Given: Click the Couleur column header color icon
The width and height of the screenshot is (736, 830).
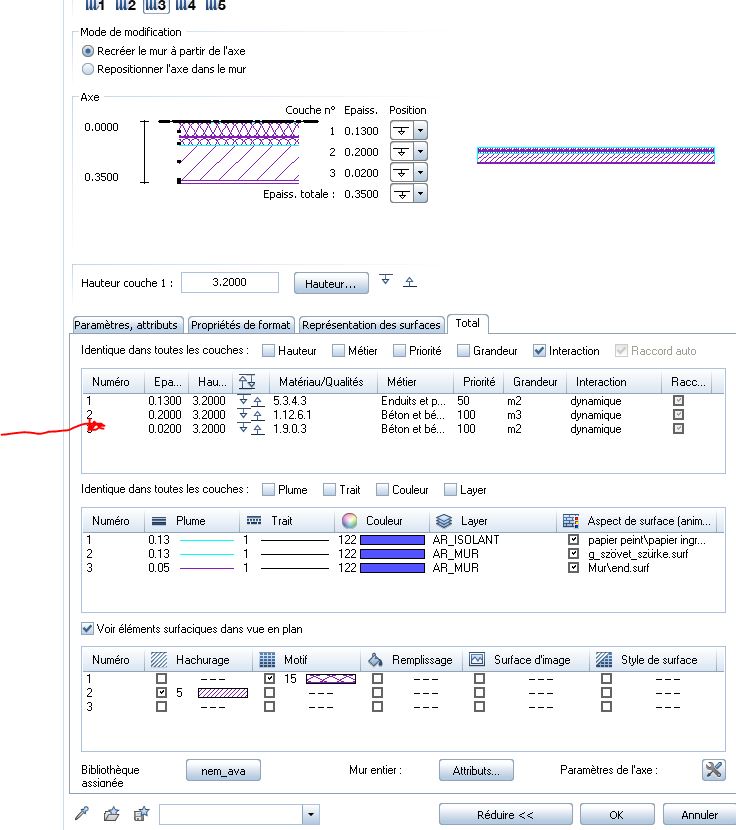Looking at the screenshot, I should click(349, 521).
